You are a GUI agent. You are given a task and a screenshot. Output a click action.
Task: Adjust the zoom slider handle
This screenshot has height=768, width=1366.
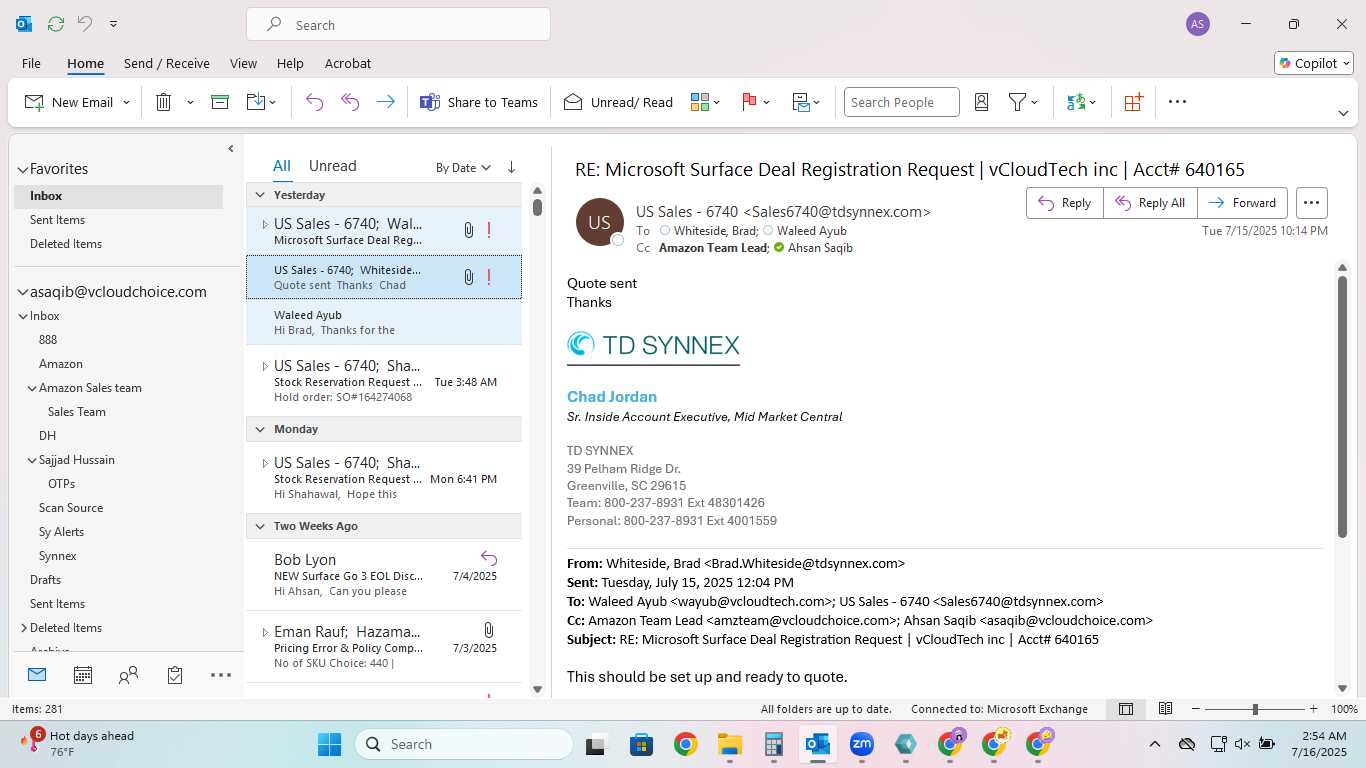tap(1255, 709)
